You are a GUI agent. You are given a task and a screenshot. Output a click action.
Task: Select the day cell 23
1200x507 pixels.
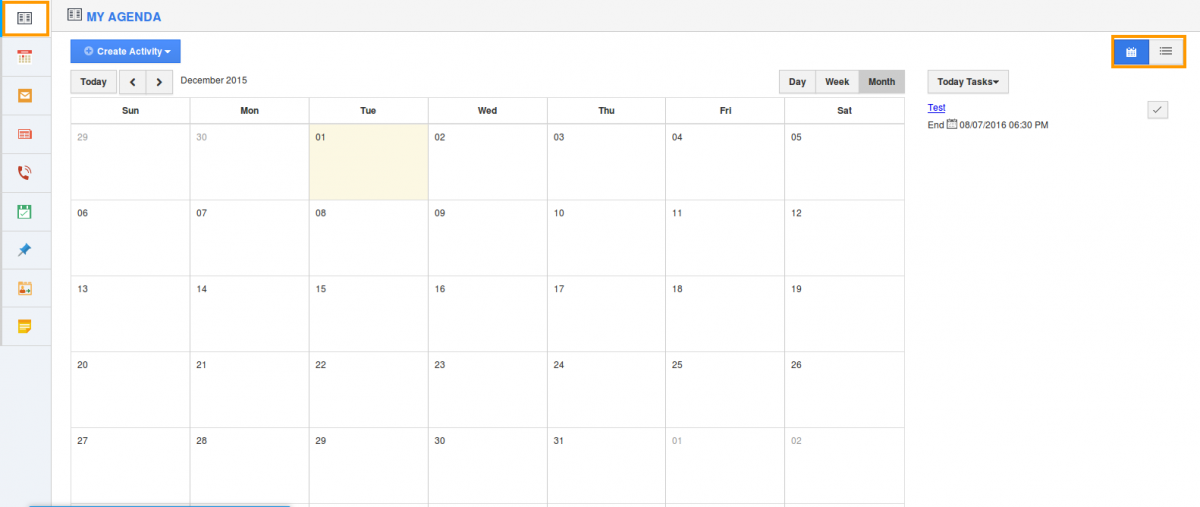[x=487, y=390]
